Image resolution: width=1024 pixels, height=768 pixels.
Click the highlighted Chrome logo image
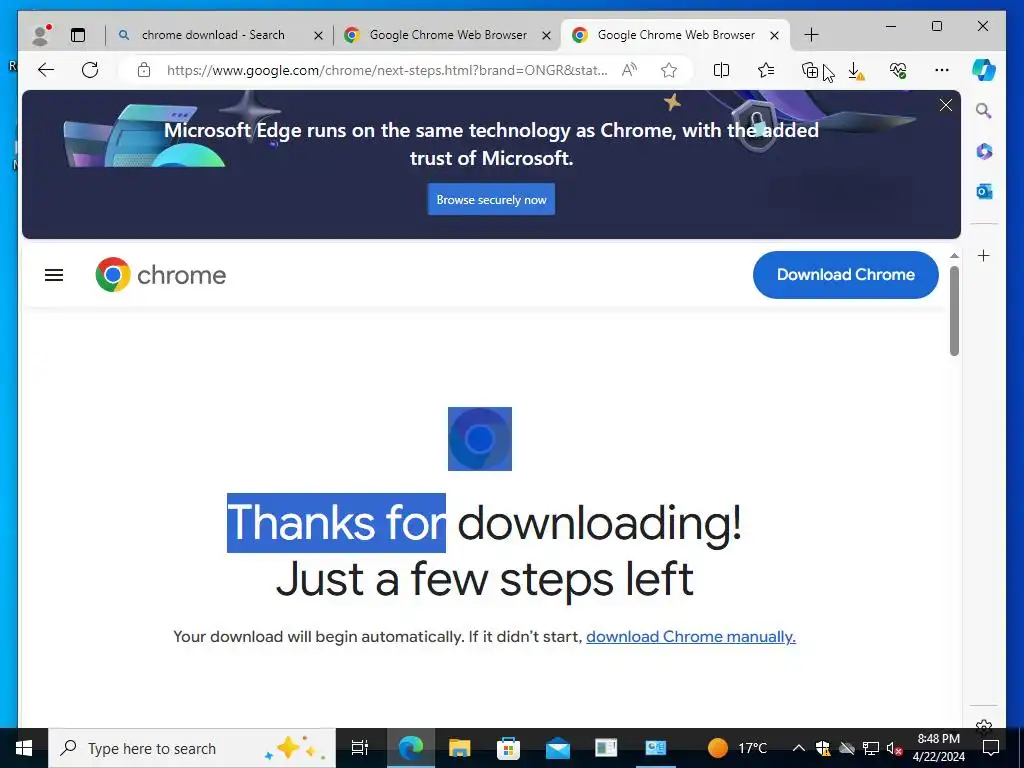point(480,439)
